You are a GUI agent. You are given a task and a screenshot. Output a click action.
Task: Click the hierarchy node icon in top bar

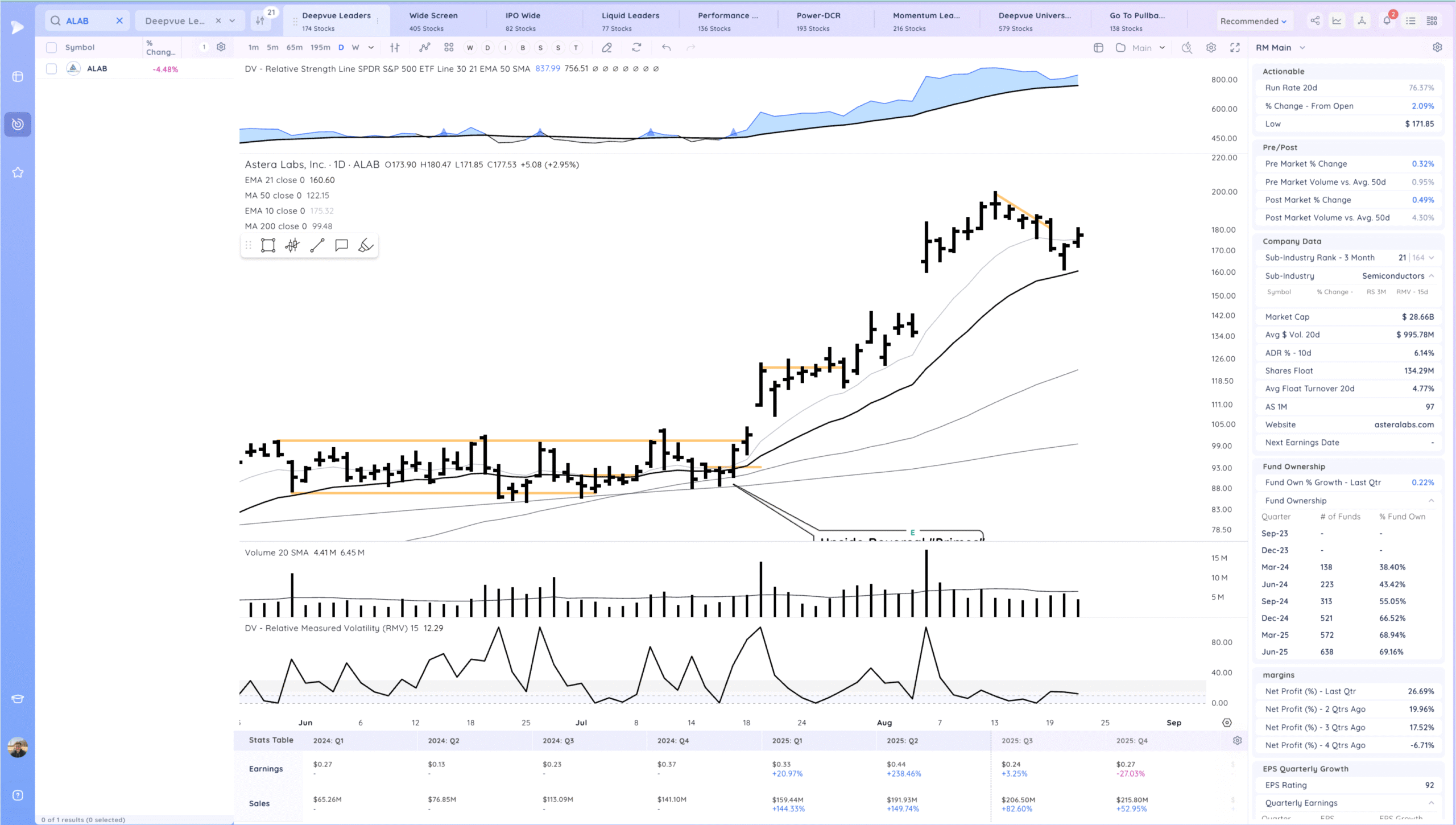click(x=1362, y=21)
